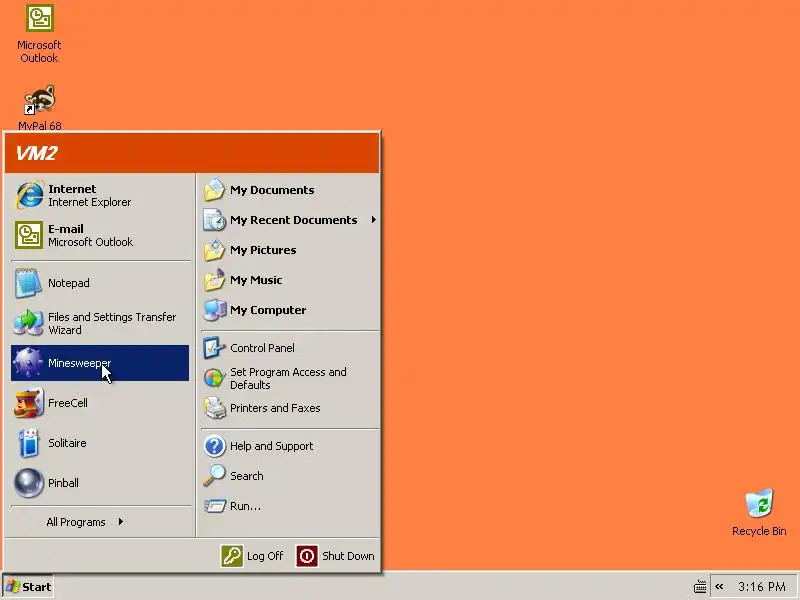
Task: Open the My Music folder icon
Action: point(214,280)
